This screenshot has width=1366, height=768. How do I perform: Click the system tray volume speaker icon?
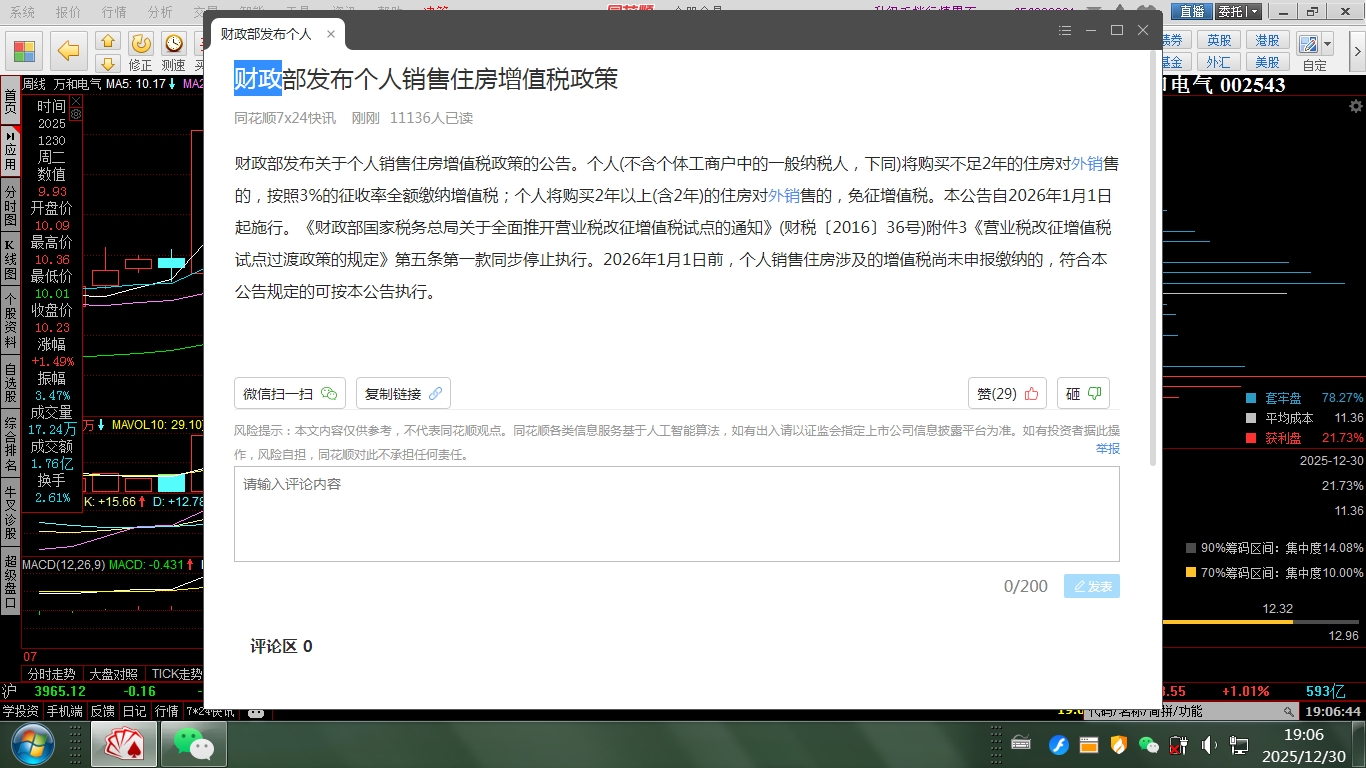[x=1209, y=745]
